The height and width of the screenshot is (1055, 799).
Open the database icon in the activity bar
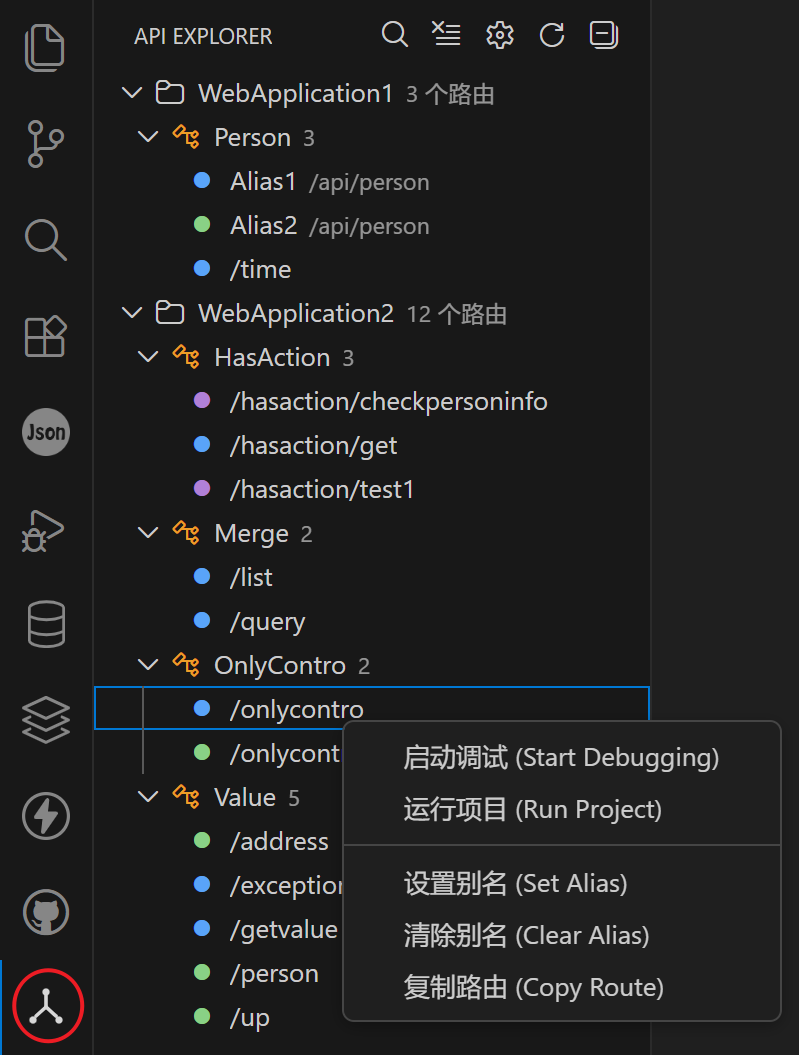pos(45,625)
